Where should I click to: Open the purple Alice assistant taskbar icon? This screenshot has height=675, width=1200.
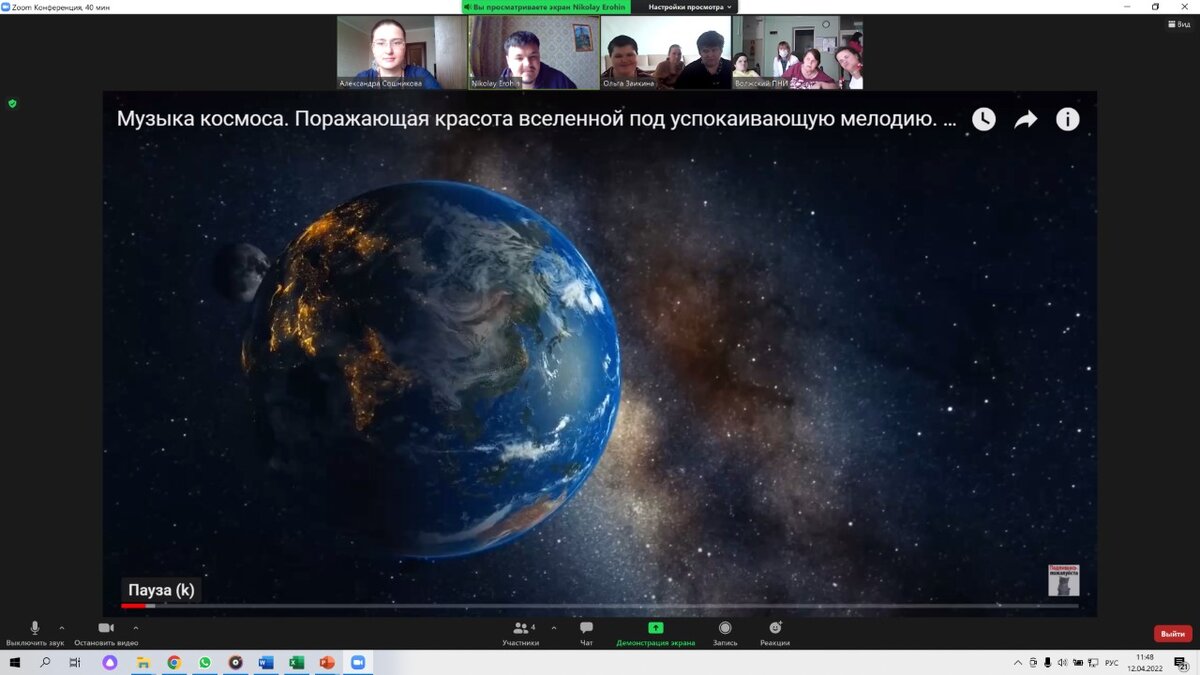pyautogui.click(x=110, y=662)
